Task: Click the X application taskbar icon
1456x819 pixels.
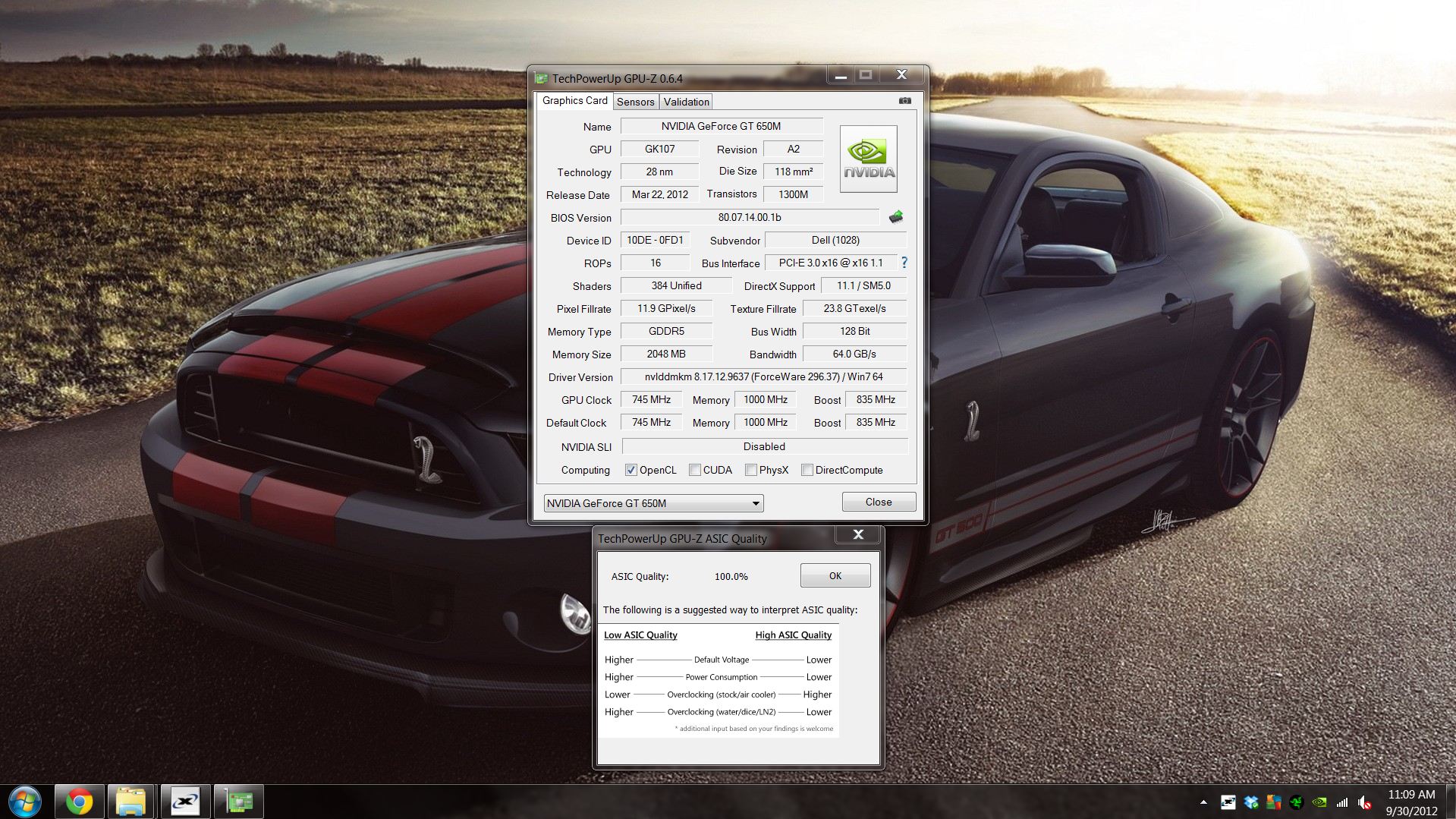Action: click(184, 802)
